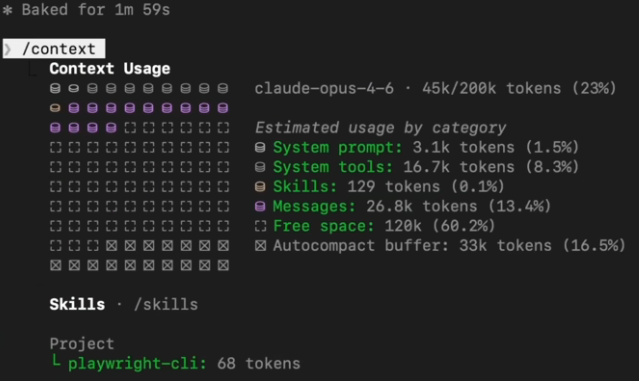Click the System tools legend icon

(260, 167)
